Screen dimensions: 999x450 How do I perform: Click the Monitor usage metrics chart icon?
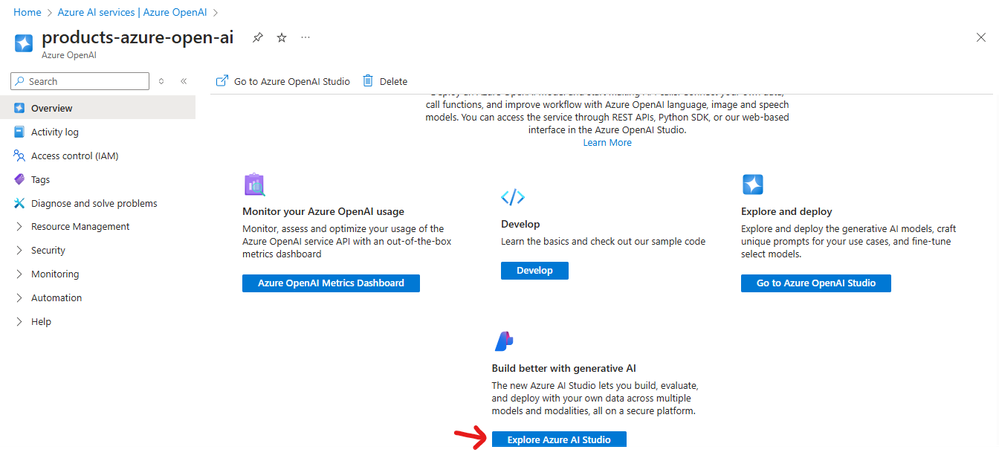255,184
